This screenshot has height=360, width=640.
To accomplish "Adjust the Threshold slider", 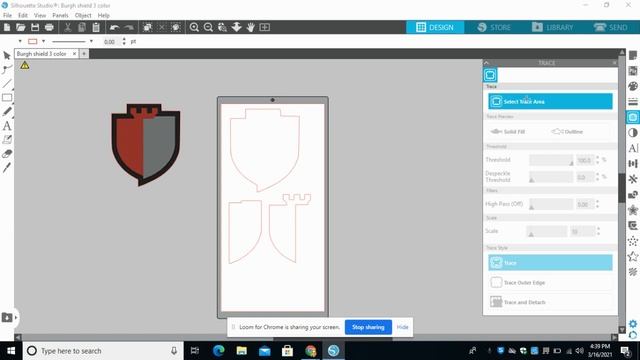I will (551, 160).
